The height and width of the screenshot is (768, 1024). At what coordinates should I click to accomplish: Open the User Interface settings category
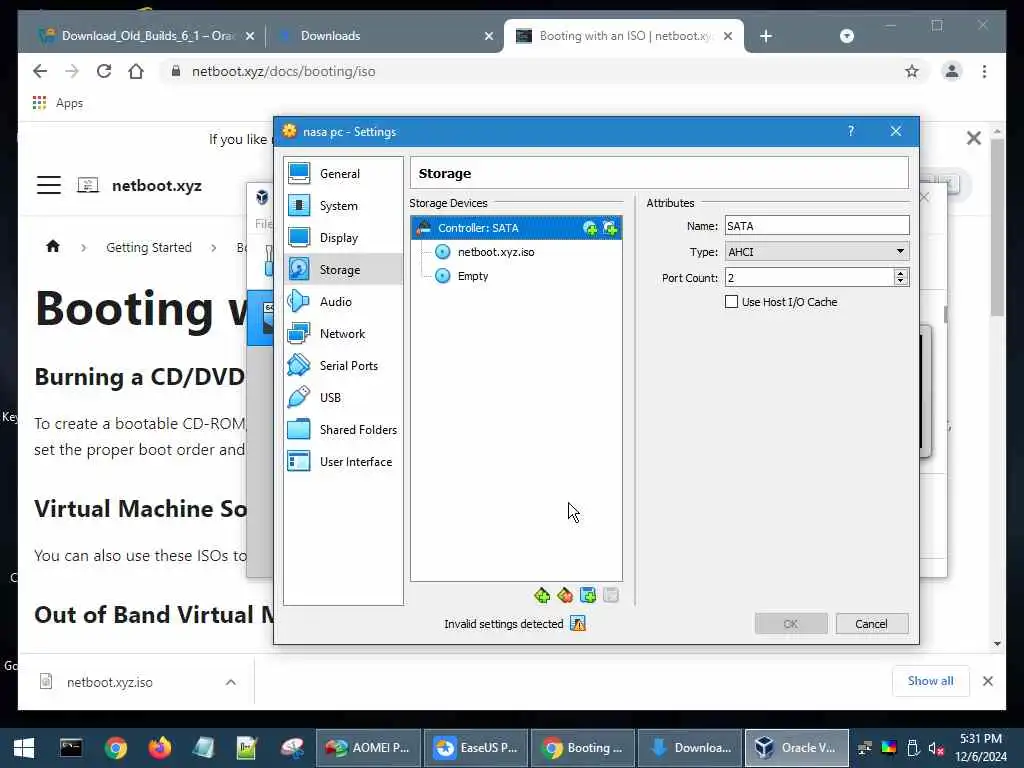[343, 462]
